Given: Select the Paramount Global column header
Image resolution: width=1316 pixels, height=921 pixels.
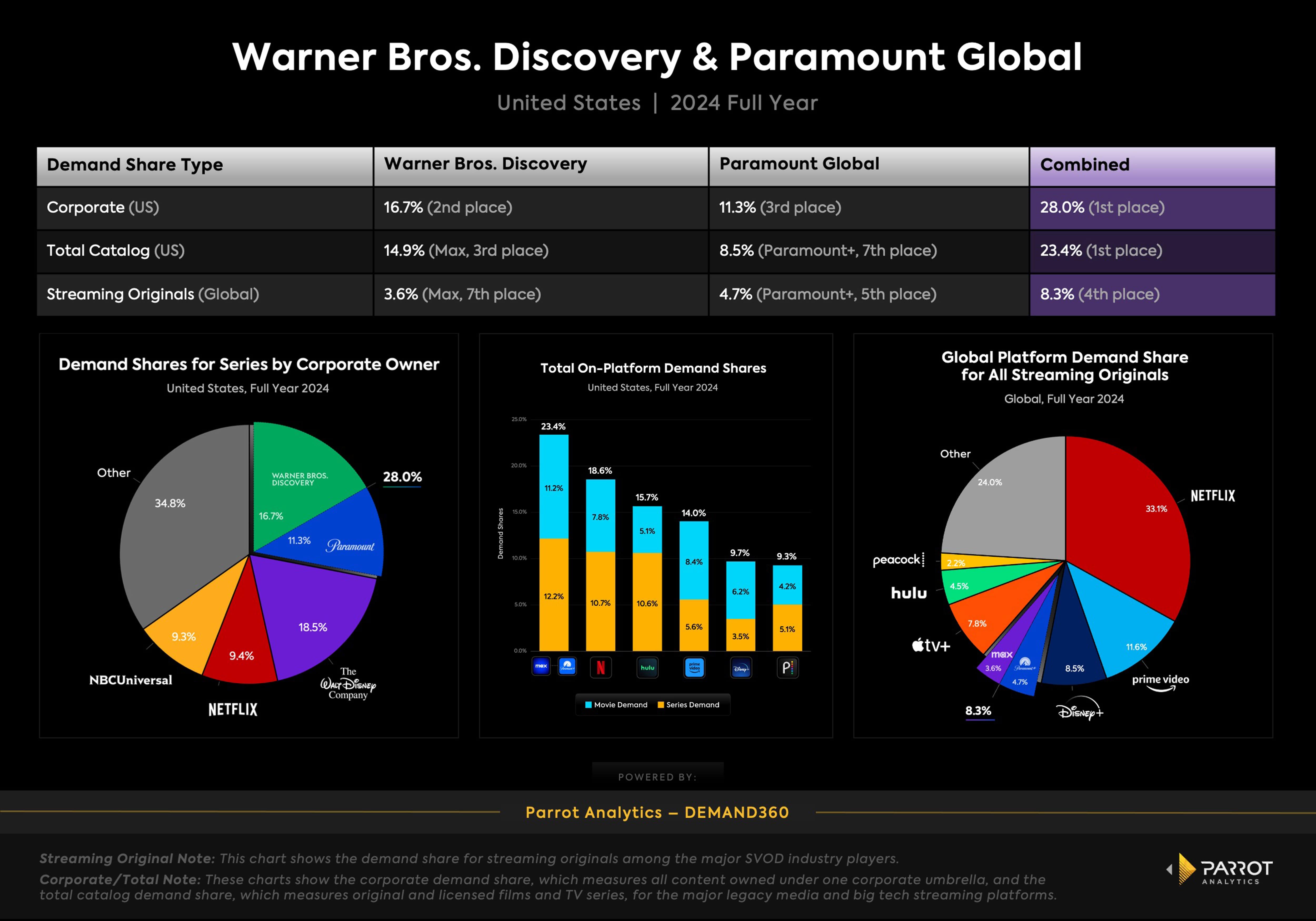Looking at the screenshot, I should [869, 166].
